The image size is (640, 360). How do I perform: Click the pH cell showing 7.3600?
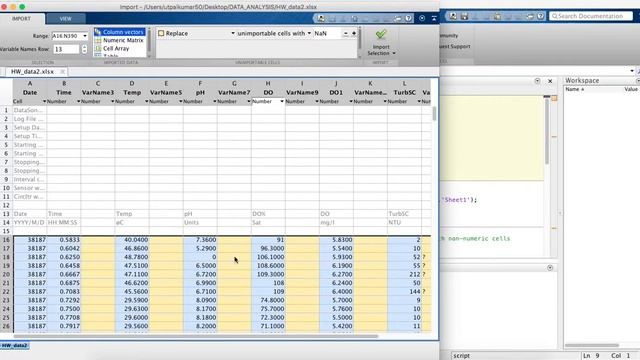click(200, 240)
